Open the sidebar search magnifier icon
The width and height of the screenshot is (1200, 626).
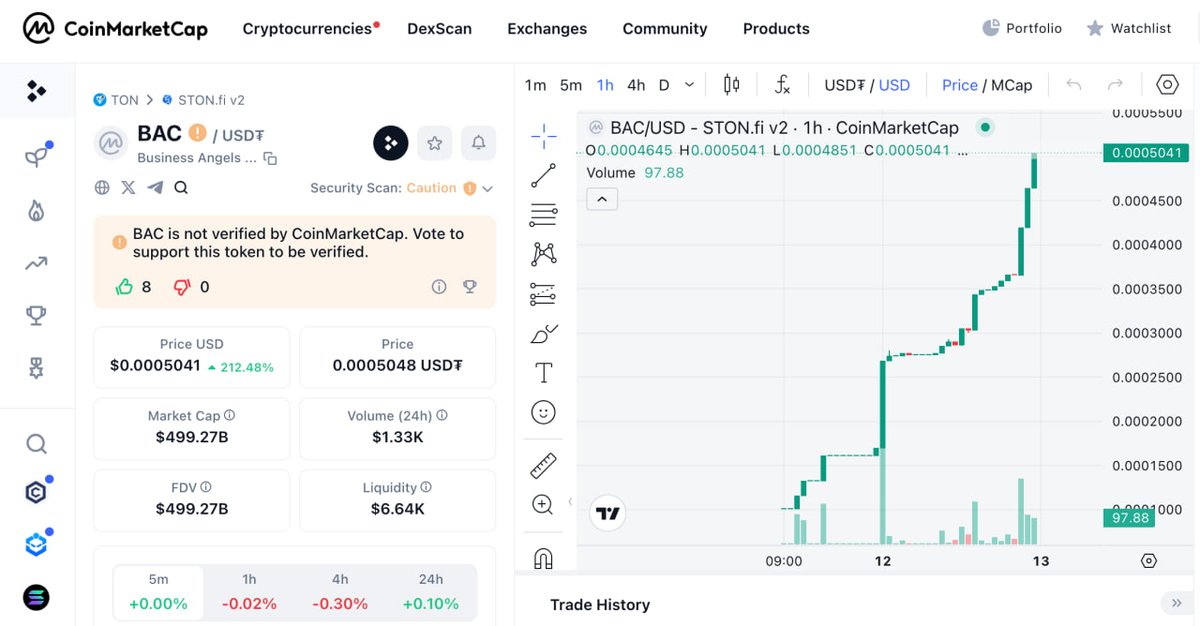(x=37, y=444)
